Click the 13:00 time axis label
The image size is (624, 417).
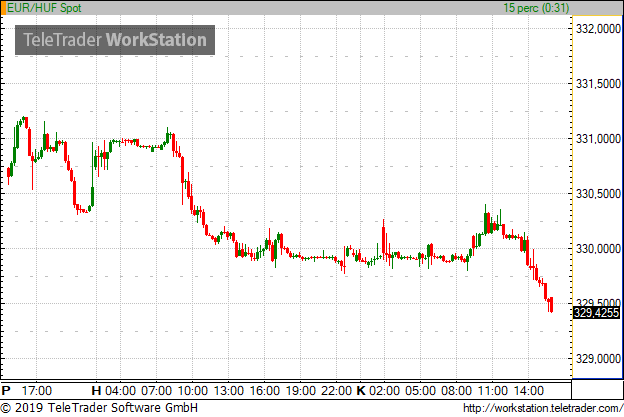coord(228,391)
